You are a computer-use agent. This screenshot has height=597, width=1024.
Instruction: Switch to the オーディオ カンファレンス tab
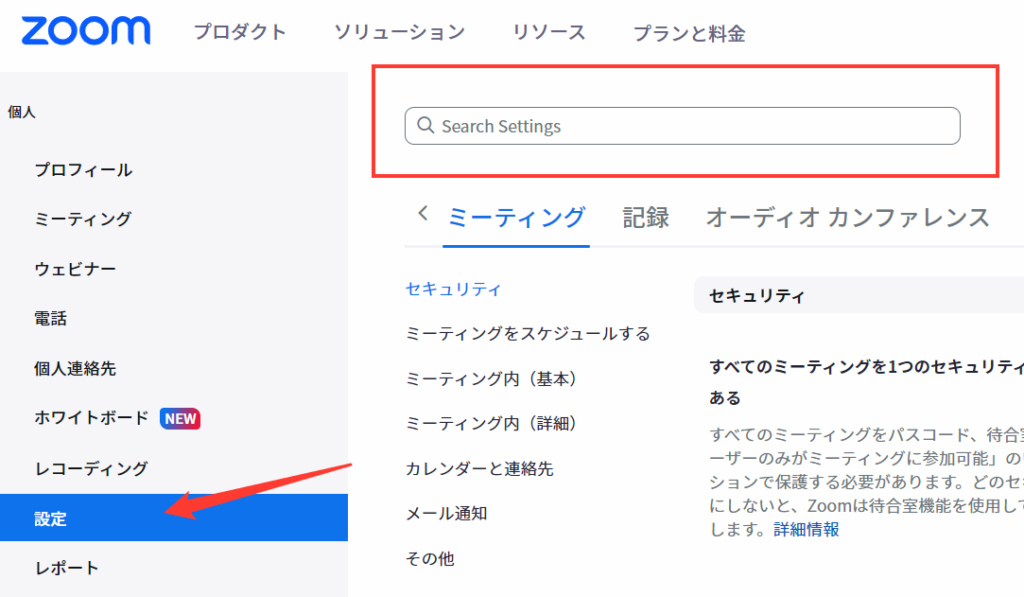coord(847,217)
